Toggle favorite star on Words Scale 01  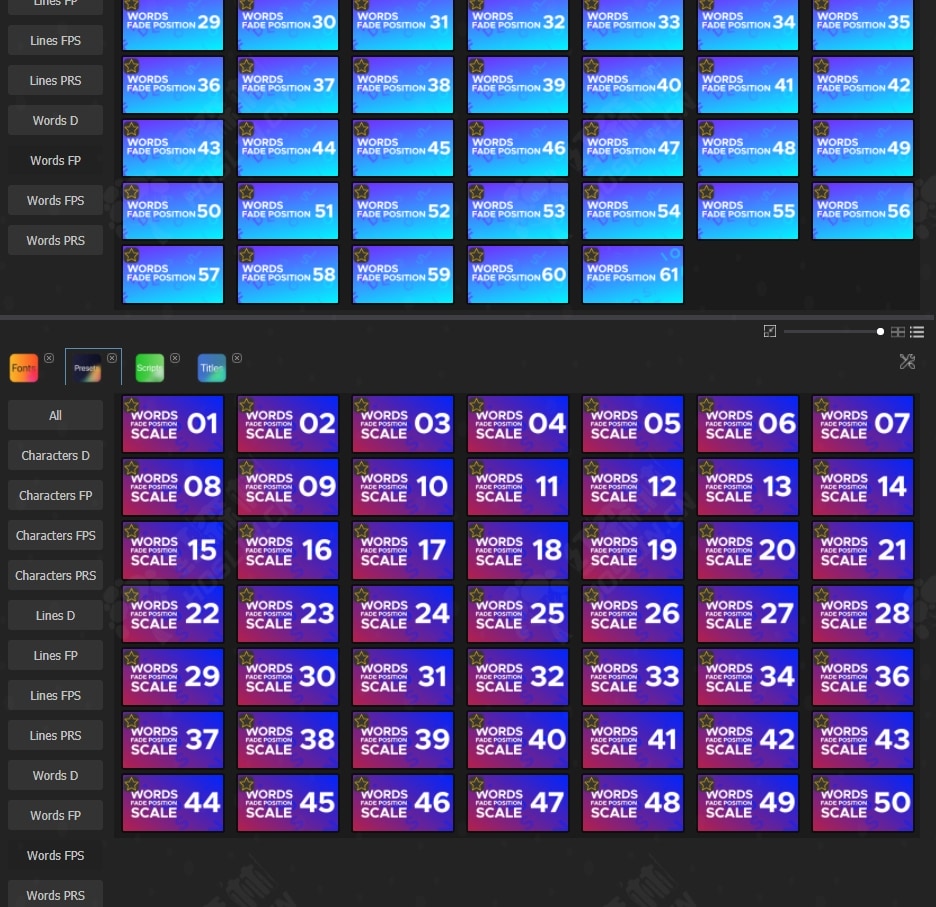[x=131, y=405]
